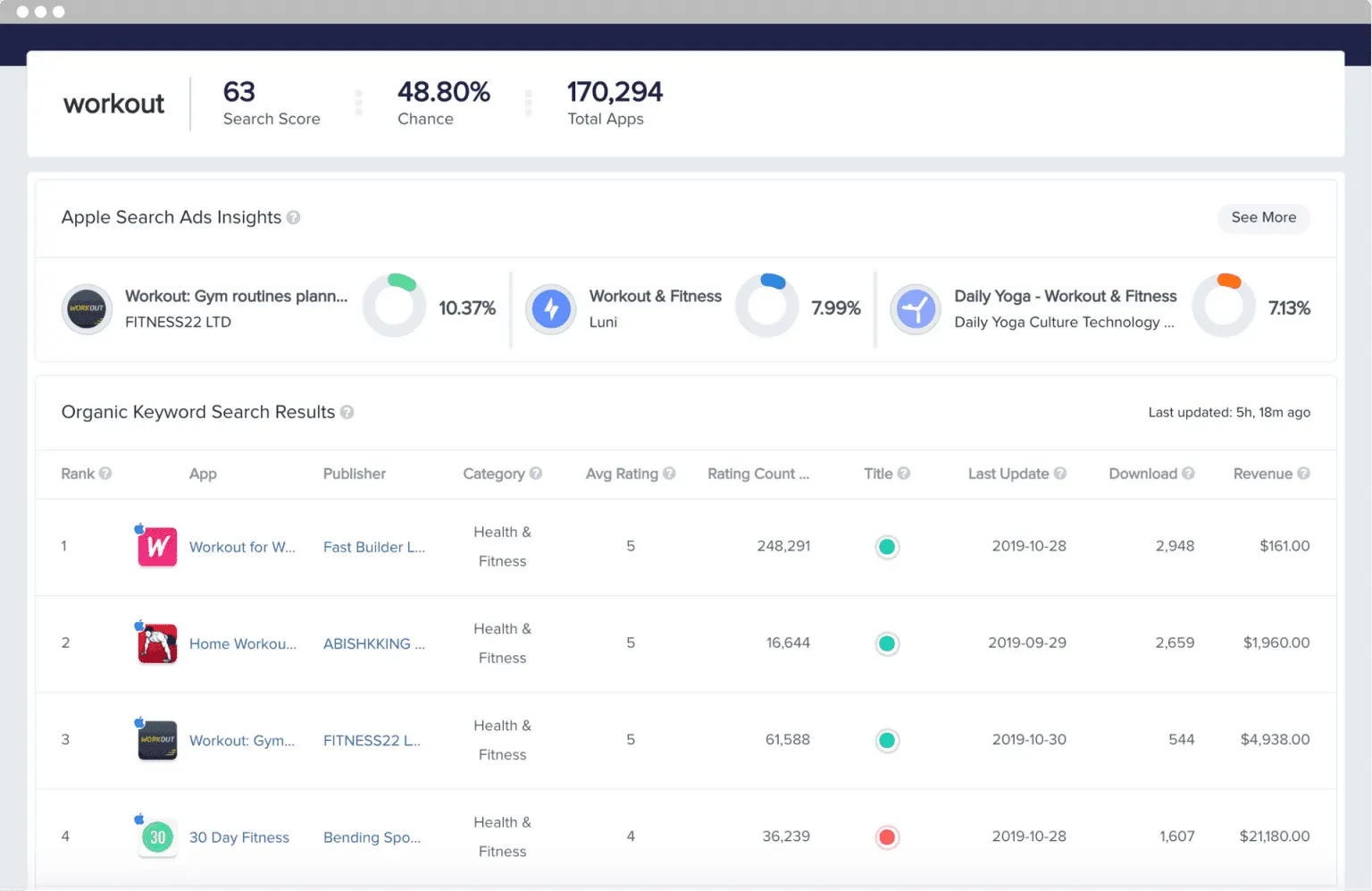Click the 170,294 Total Apps value

click(x=615, y=92)
